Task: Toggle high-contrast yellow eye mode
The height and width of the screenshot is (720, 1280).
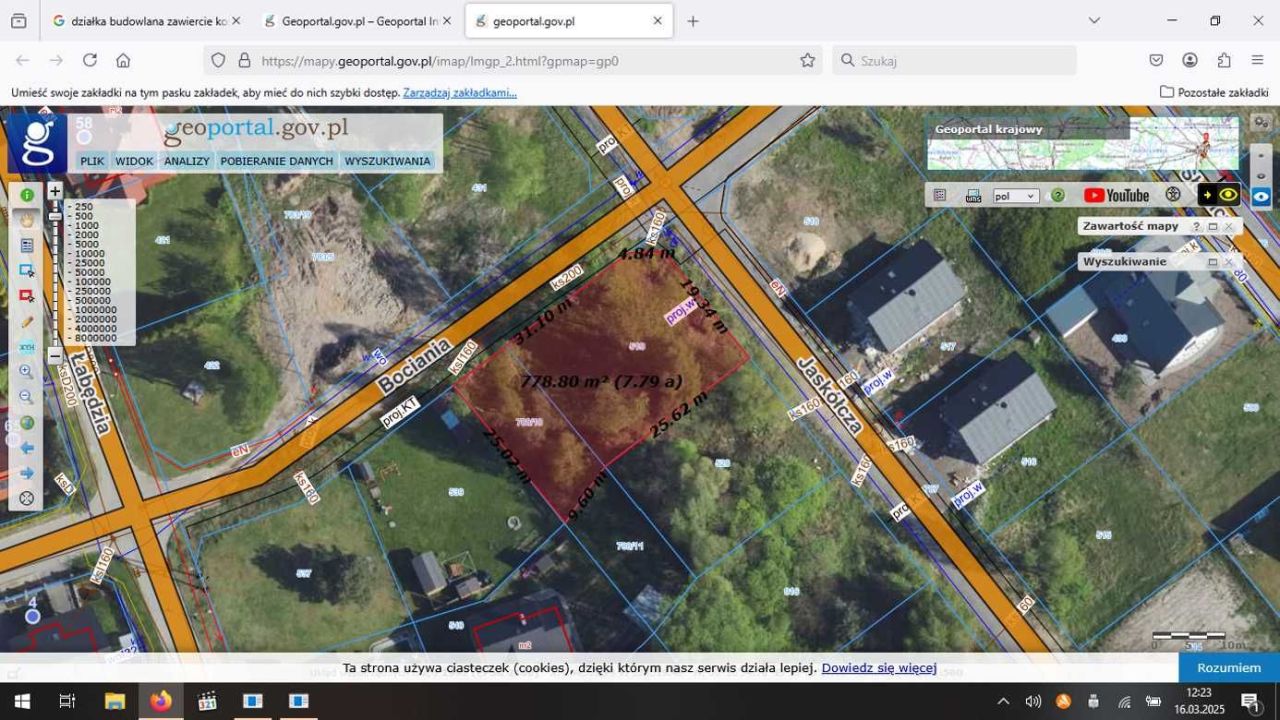Action: point(1229,195)
